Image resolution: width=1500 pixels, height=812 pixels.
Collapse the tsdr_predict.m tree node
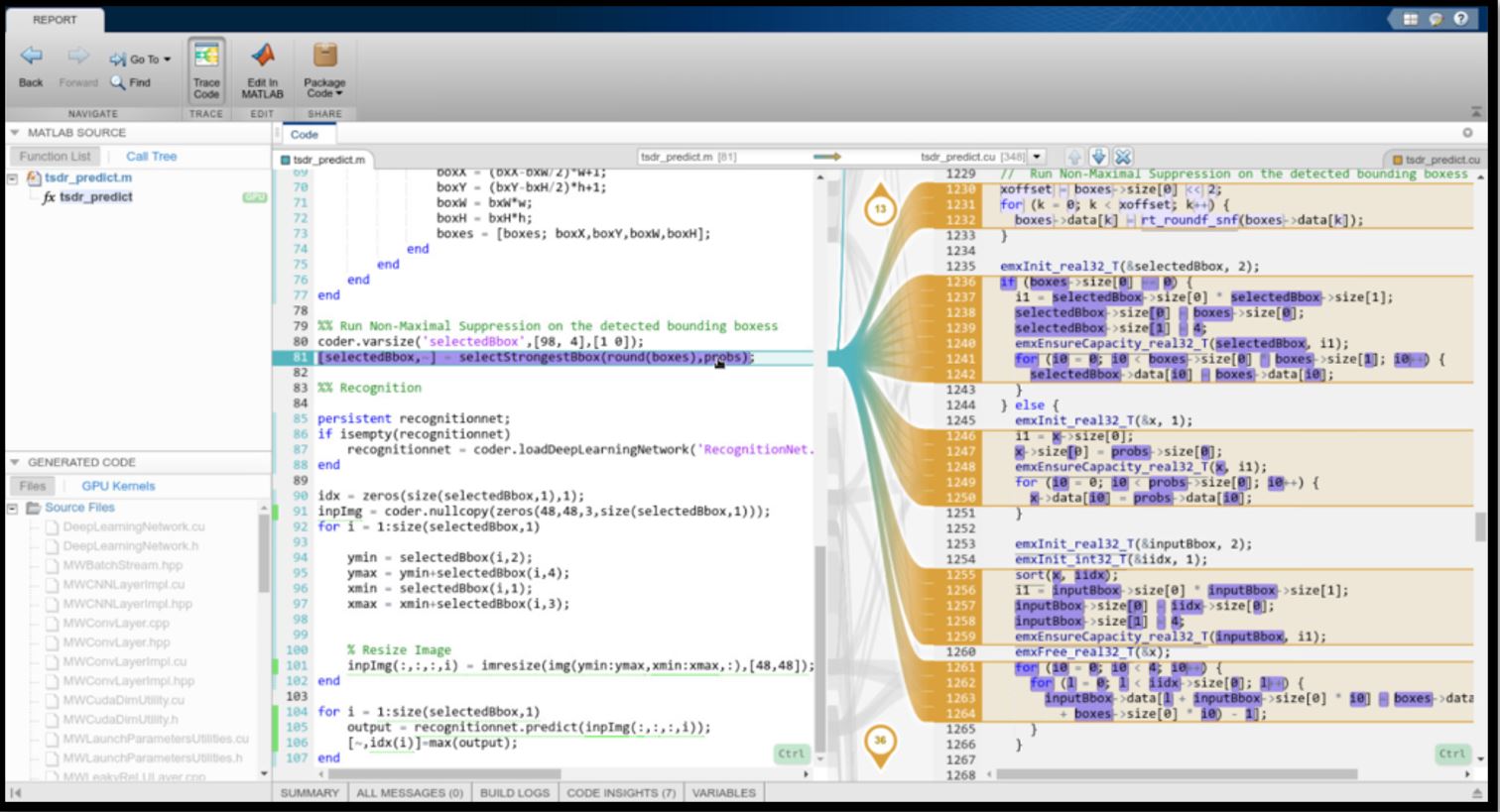pyautogui.click(x=13, y=178)
